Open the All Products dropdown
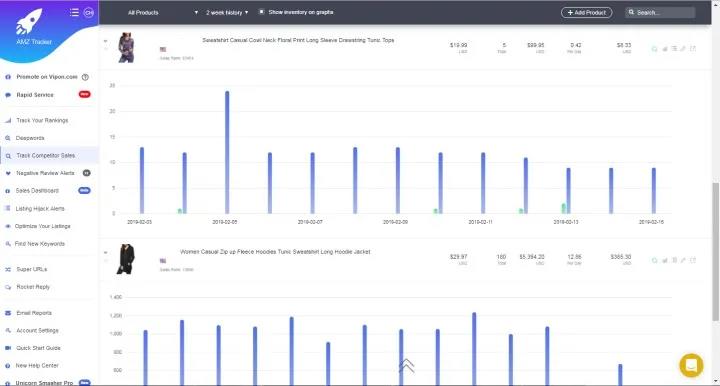This screenshot has height=386, width=720. point(163,12)
